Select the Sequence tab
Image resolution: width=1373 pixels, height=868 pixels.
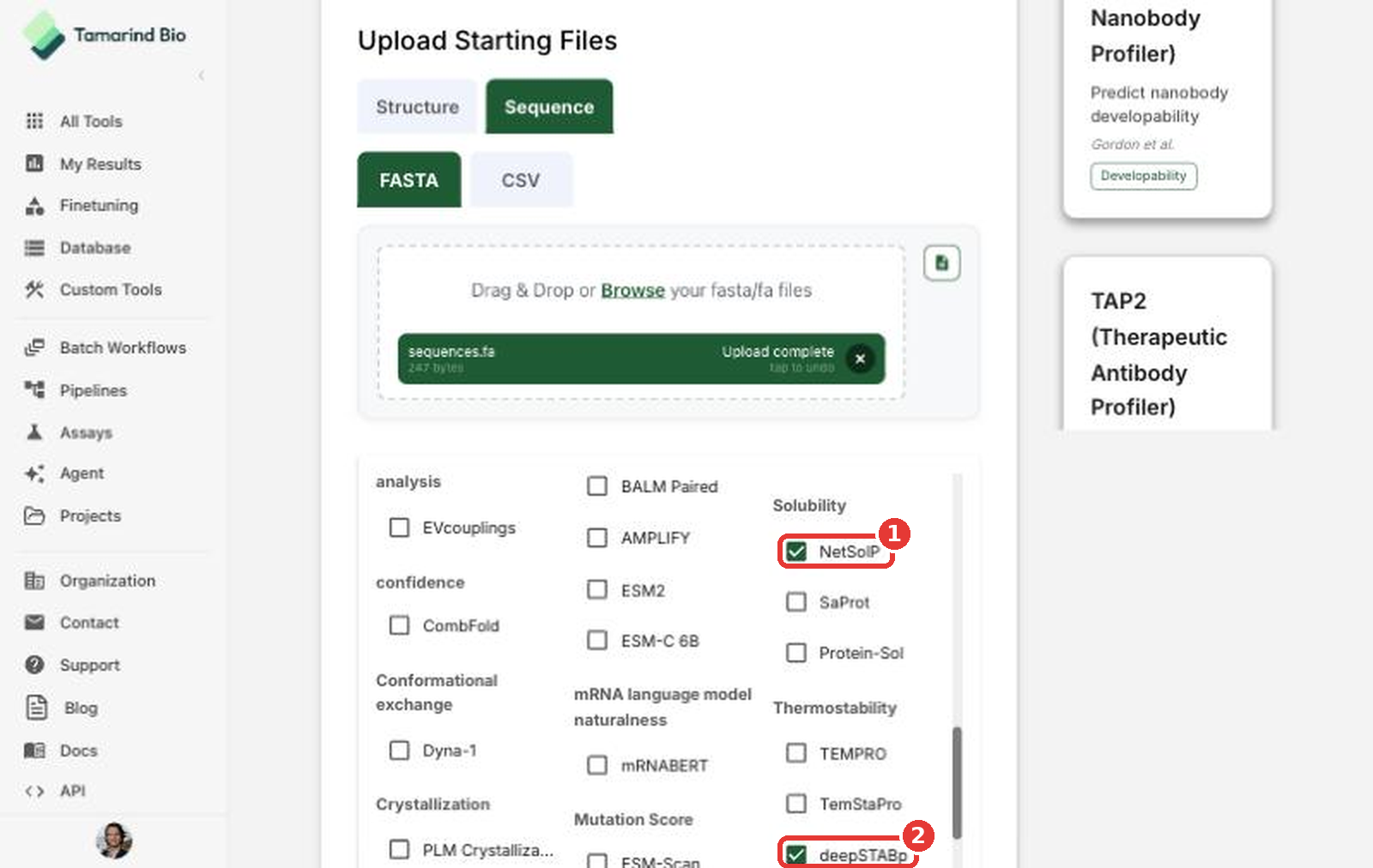(549, 106)
